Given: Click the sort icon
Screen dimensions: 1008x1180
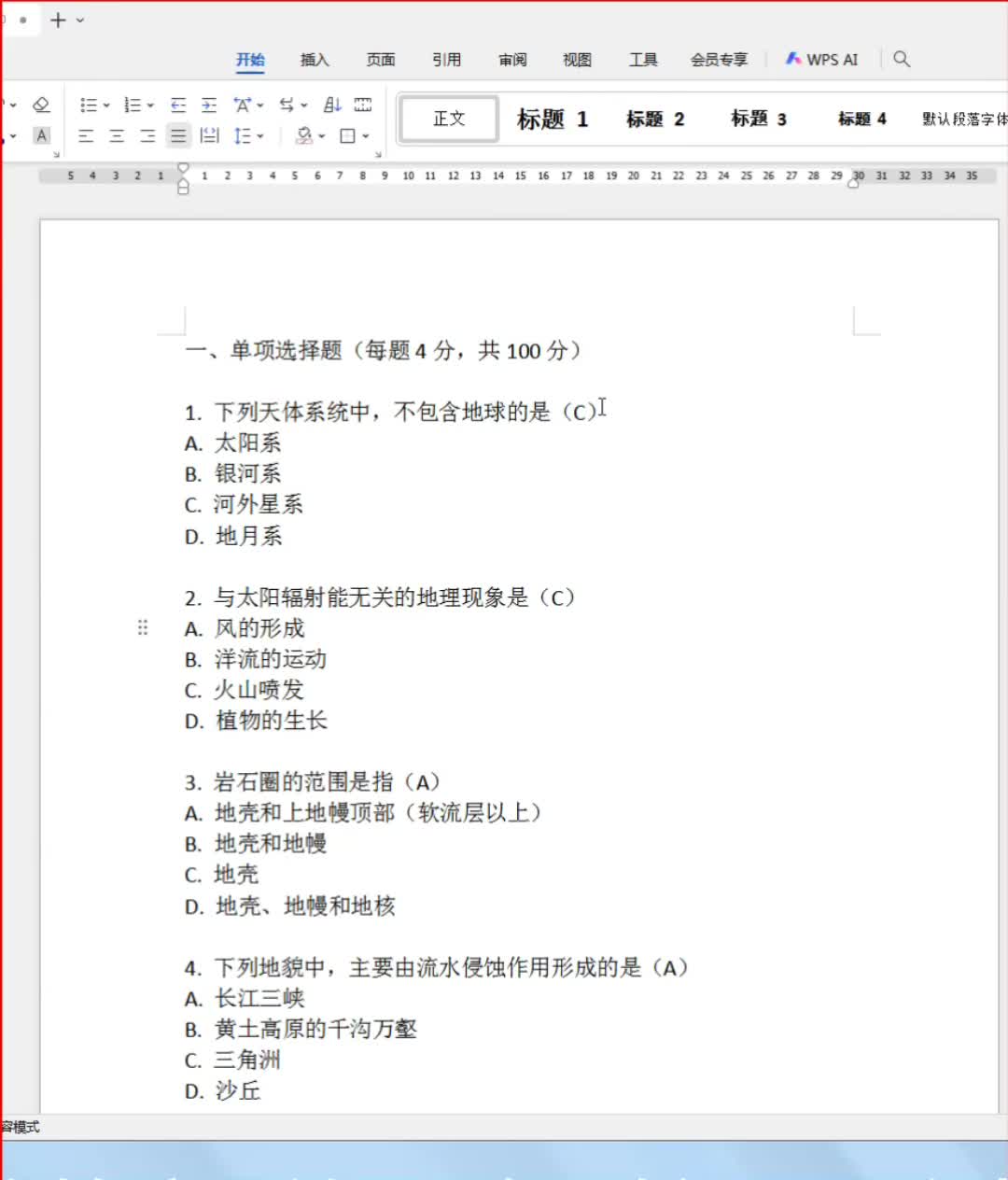Looking at the screenshot, I should (331, 105).
